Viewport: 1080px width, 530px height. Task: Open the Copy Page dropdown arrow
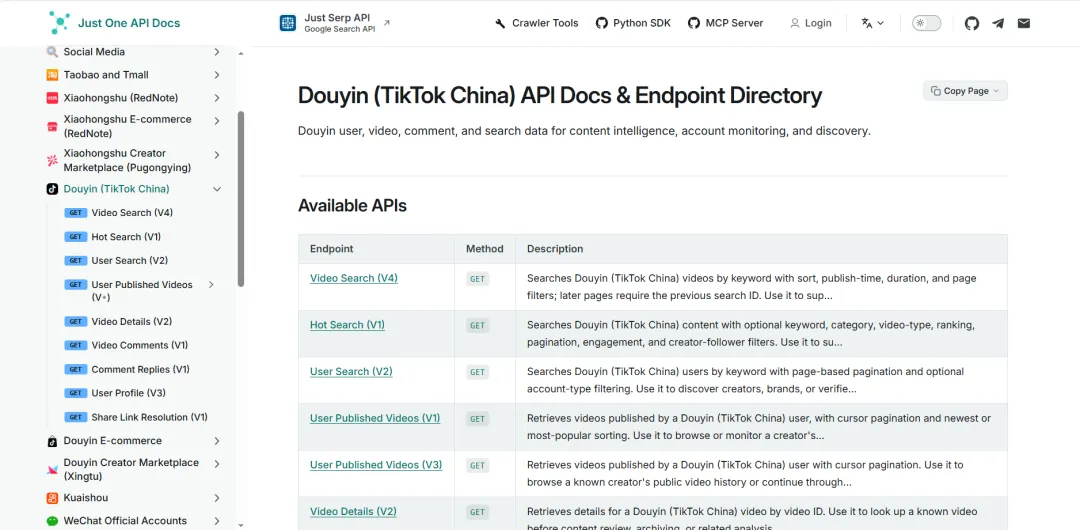pyautogui.click(x=996, y=91)
